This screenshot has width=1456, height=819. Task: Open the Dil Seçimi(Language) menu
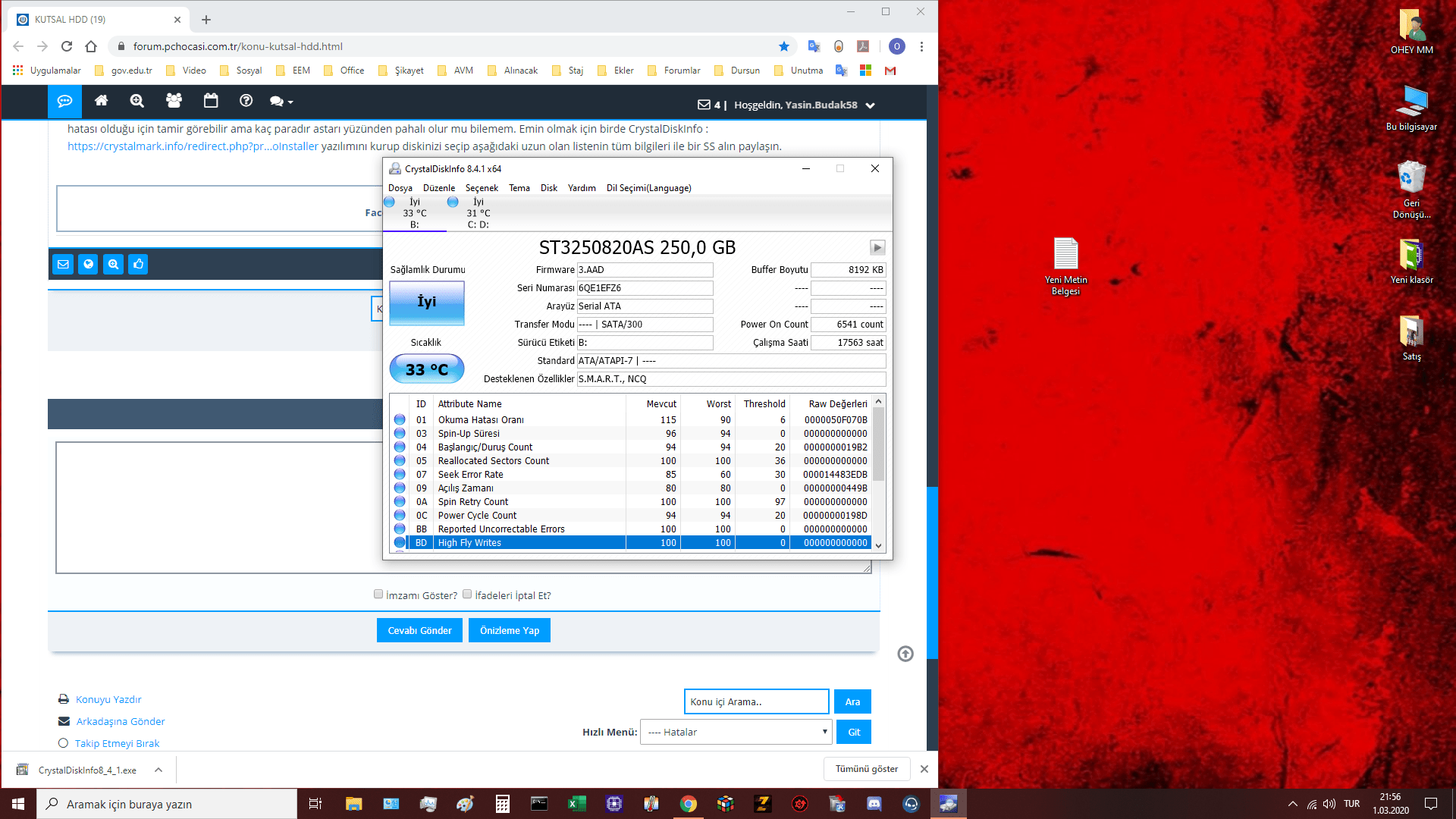pos(648,188)
